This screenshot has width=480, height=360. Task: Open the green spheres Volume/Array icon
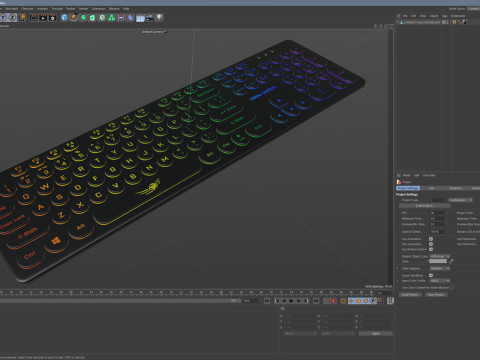111,17
